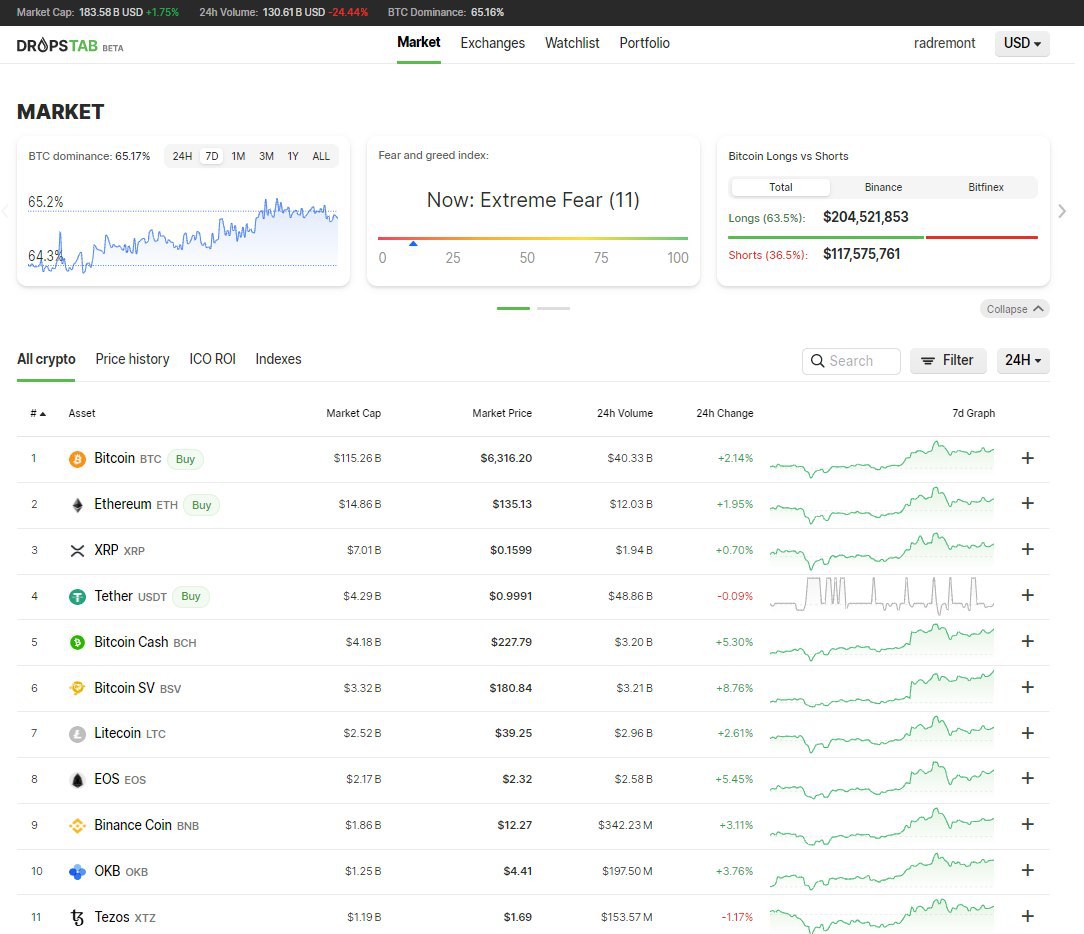Viewport: 1084px width, 934px height.
Task: Select ALL range for BTC dominance
Action: pyautogui.click(x=321, y=156)
